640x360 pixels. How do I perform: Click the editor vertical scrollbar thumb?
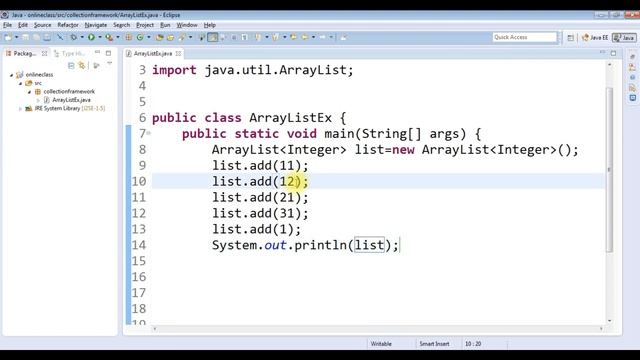[x=610, y=169]
